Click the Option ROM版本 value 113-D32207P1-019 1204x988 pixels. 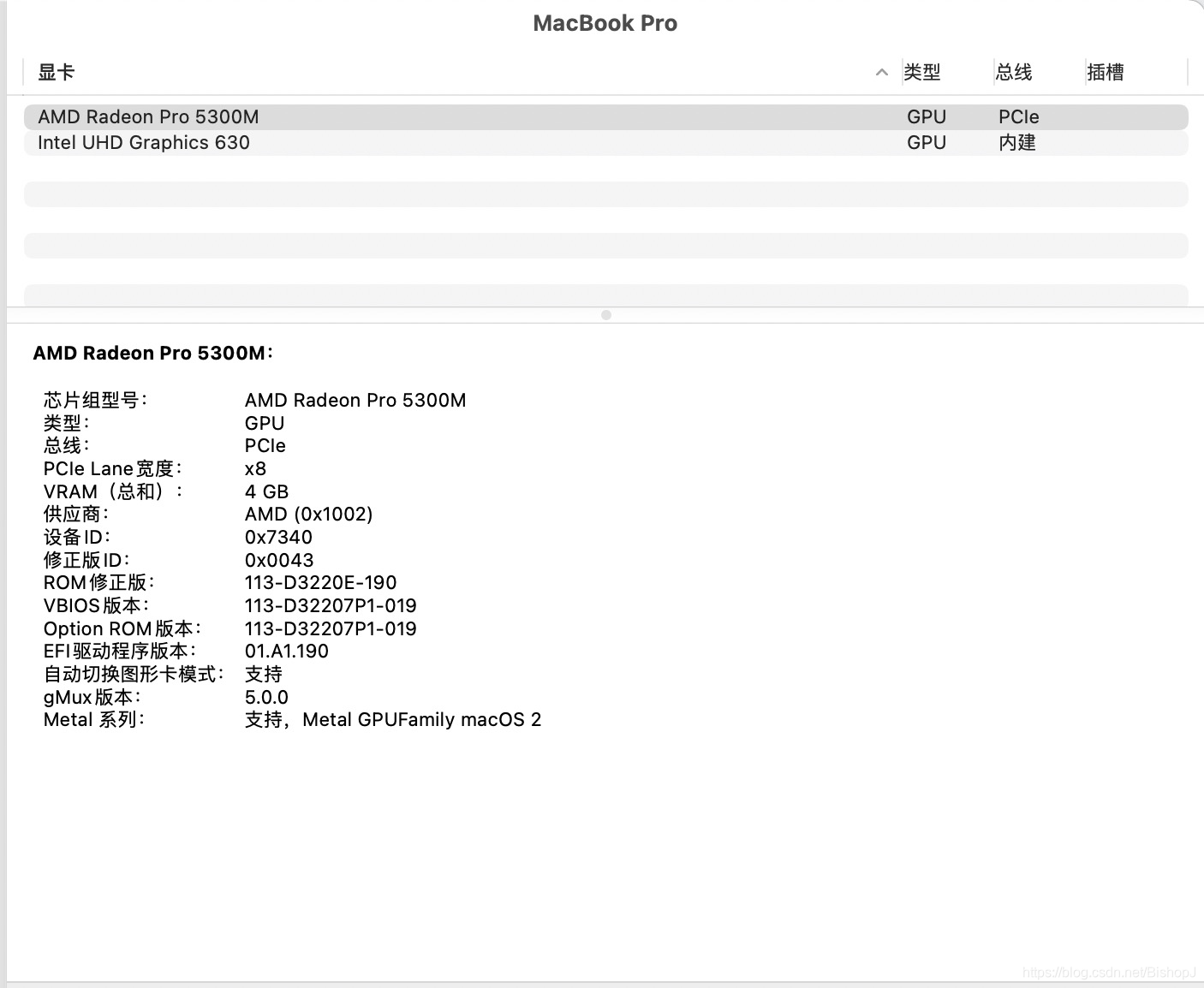coord(331,628)
